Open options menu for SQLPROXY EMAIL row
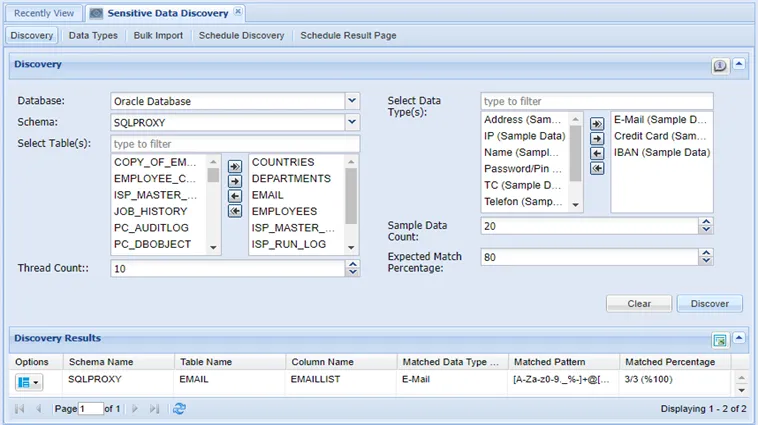 (x=29, y=382)
